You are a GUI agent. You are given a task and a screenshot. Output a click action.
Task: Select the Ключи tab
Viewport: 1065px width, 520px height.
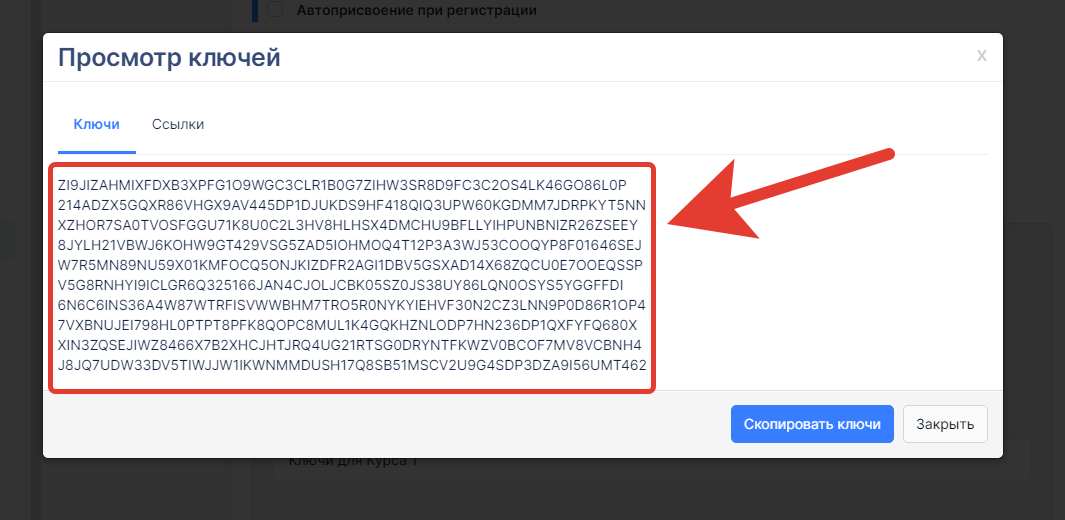click(x=96, y=124)
